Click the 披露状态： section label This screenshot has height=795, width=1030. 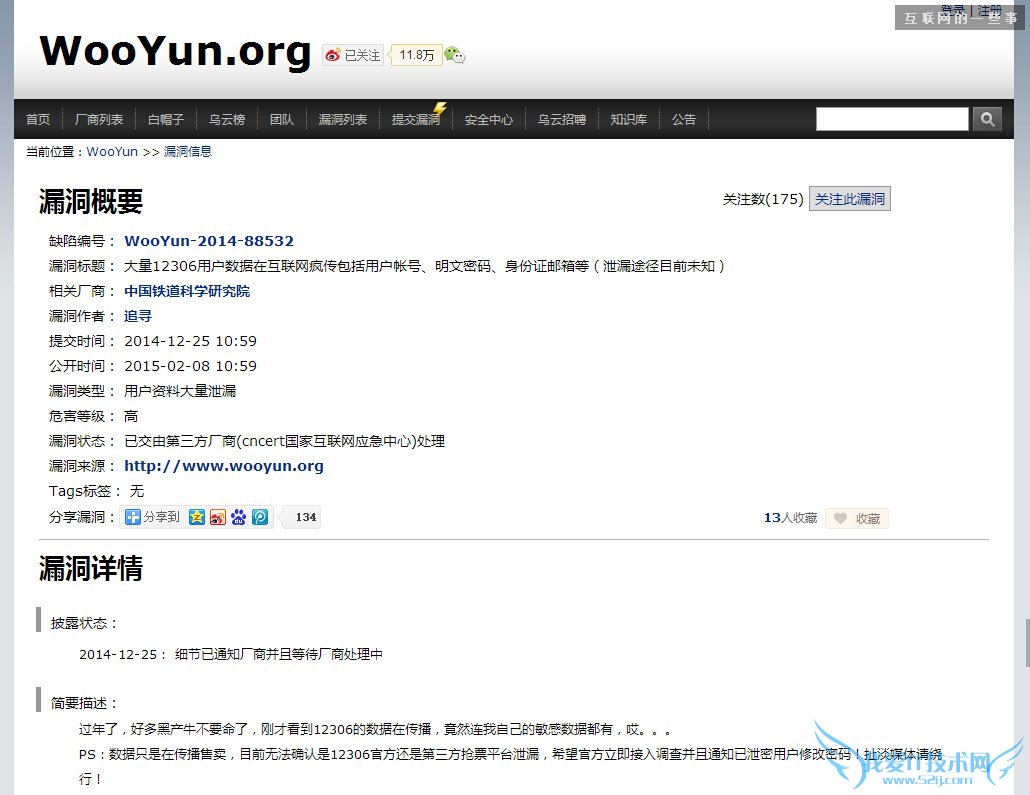click(84, 623)
